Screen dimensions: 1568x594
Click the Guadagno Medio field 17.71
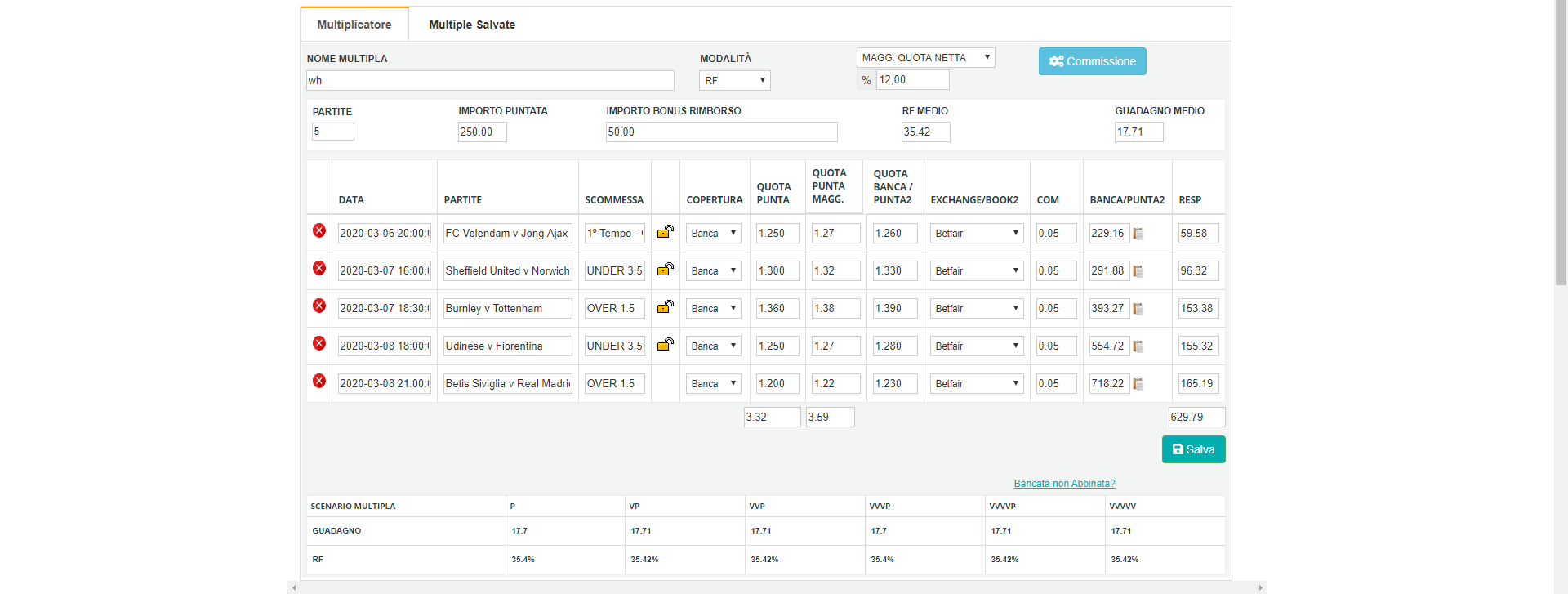[1139, 132]
